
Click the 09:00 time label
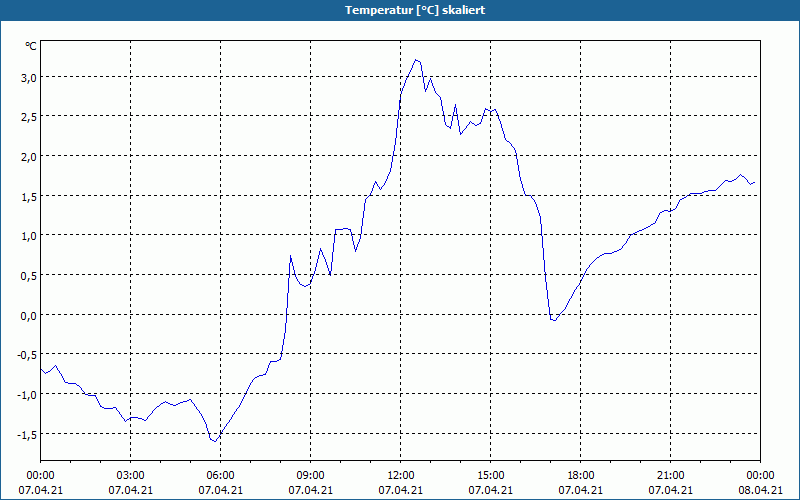click(310, 476)
